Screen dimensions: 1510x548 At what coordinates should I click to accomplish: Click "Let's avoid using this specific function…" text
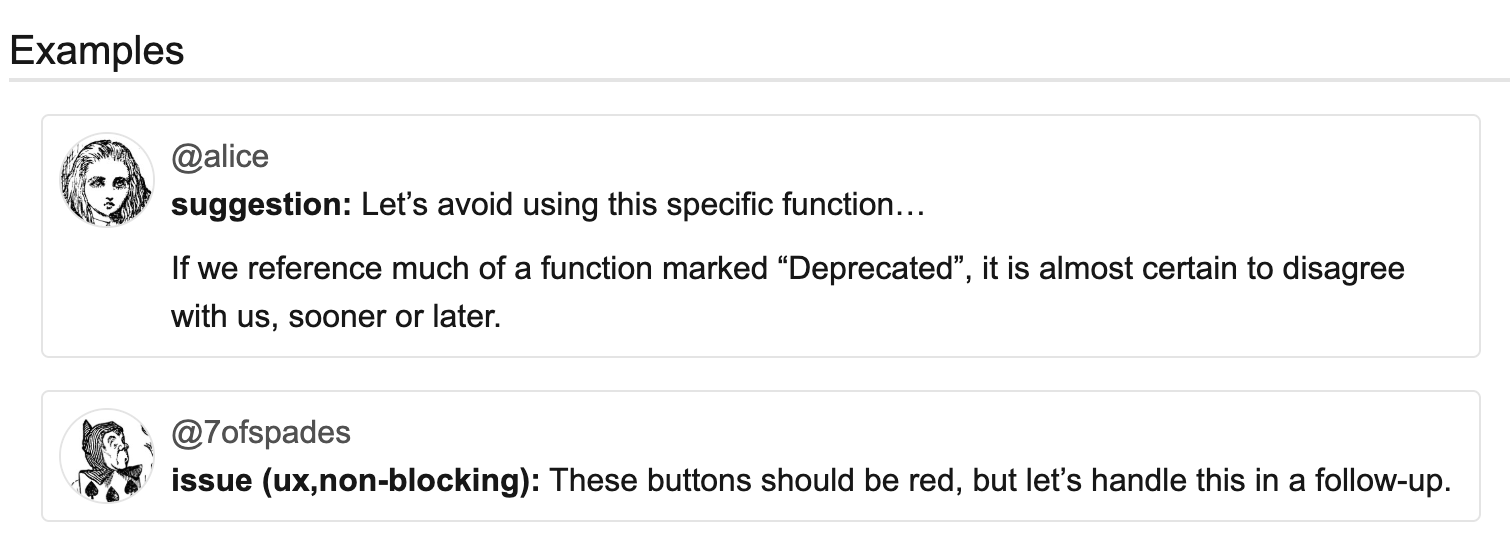642,206
